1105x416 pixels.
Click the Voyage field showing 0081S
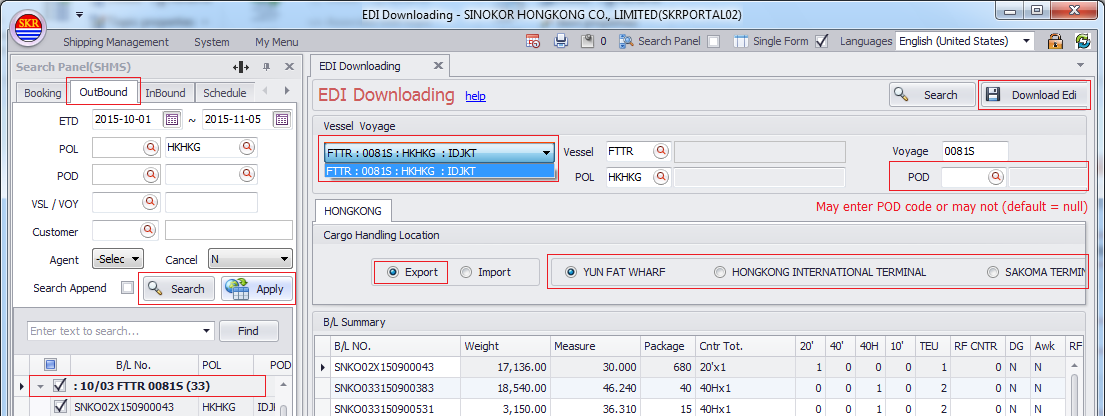click(975, 151)
